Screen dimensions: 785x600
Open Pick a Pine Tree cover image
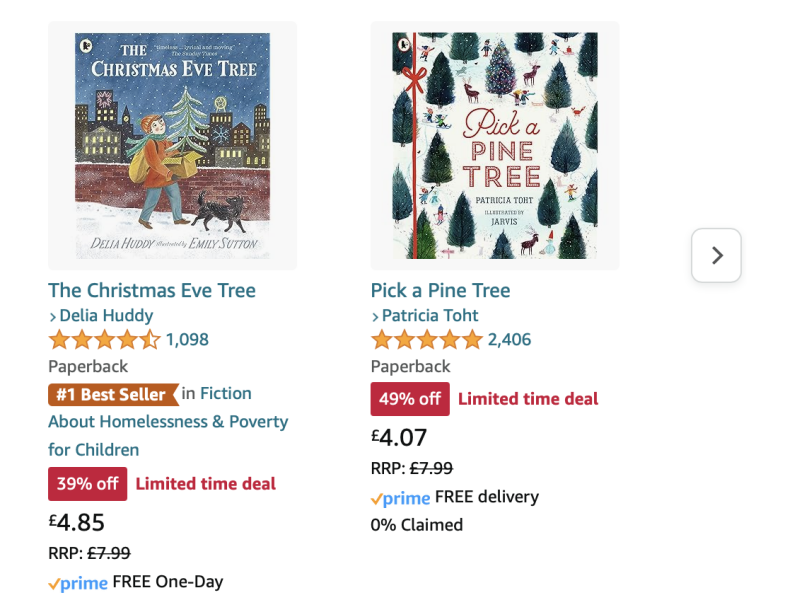[495, 146]
